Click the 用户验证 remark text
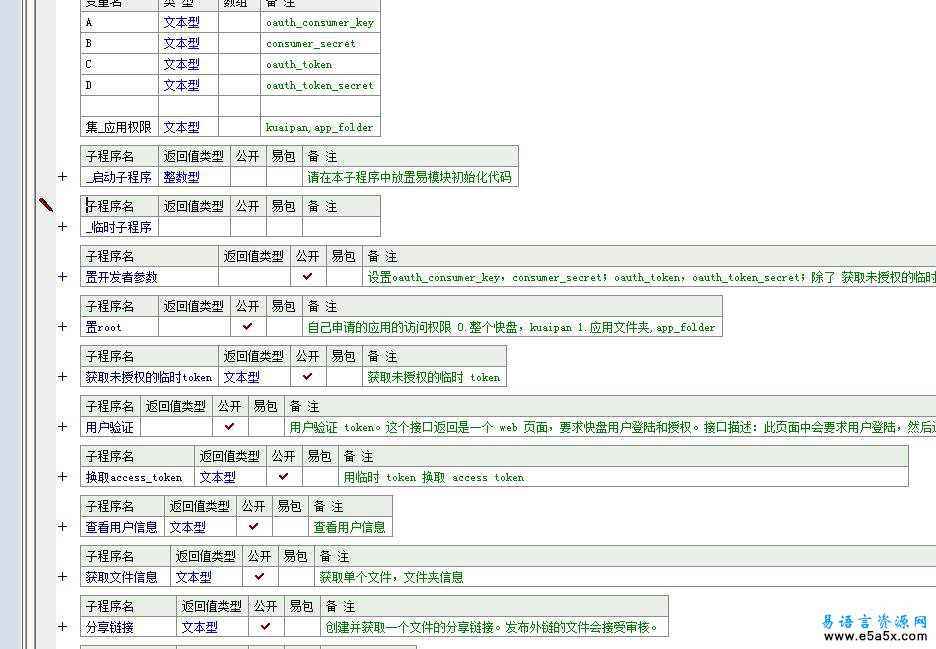Image resolution: width=936 pixels, height=649 pixels. (612, 427)
